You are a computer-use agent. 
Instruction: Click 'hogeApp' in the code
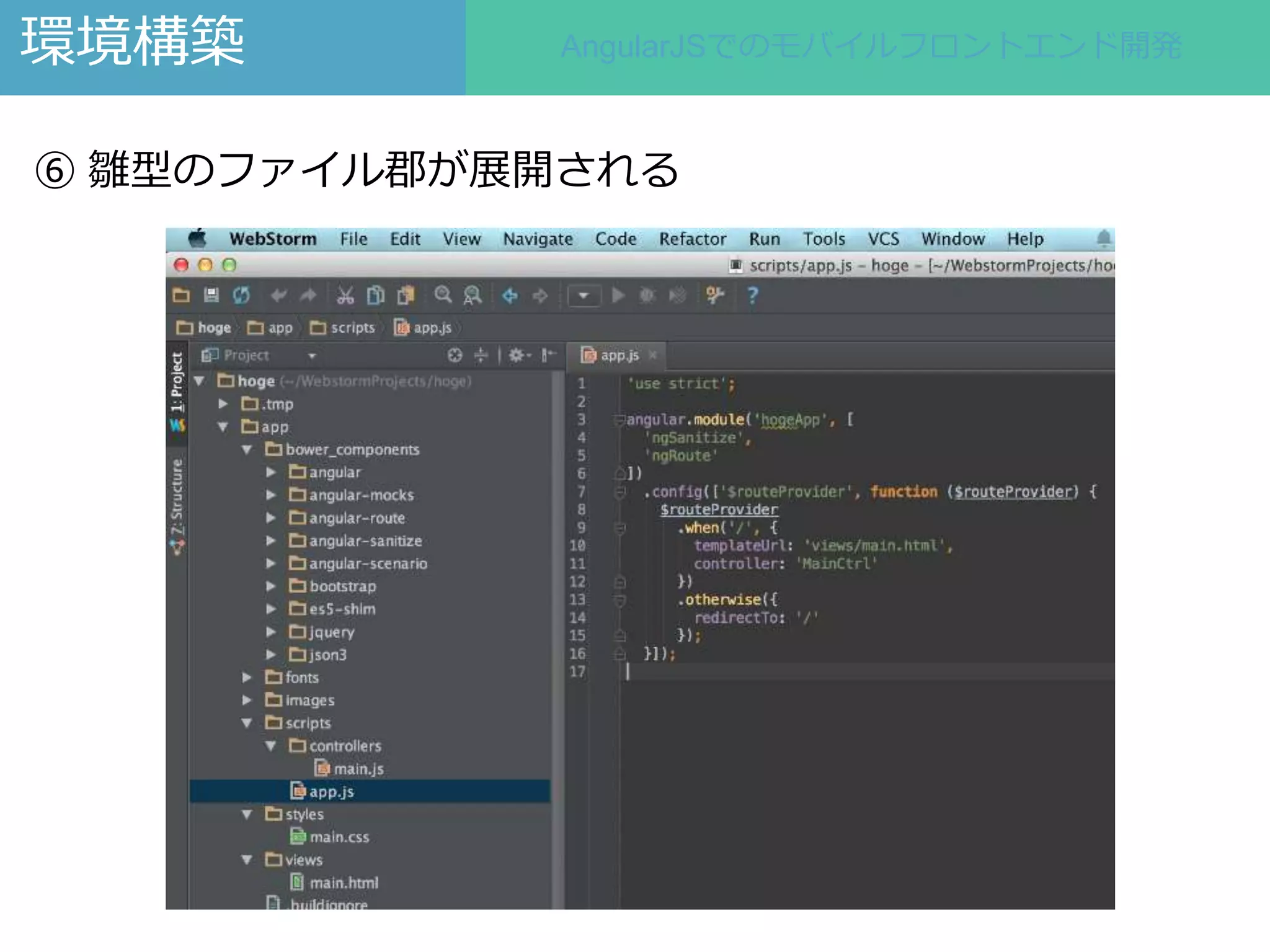coord(791,420)
